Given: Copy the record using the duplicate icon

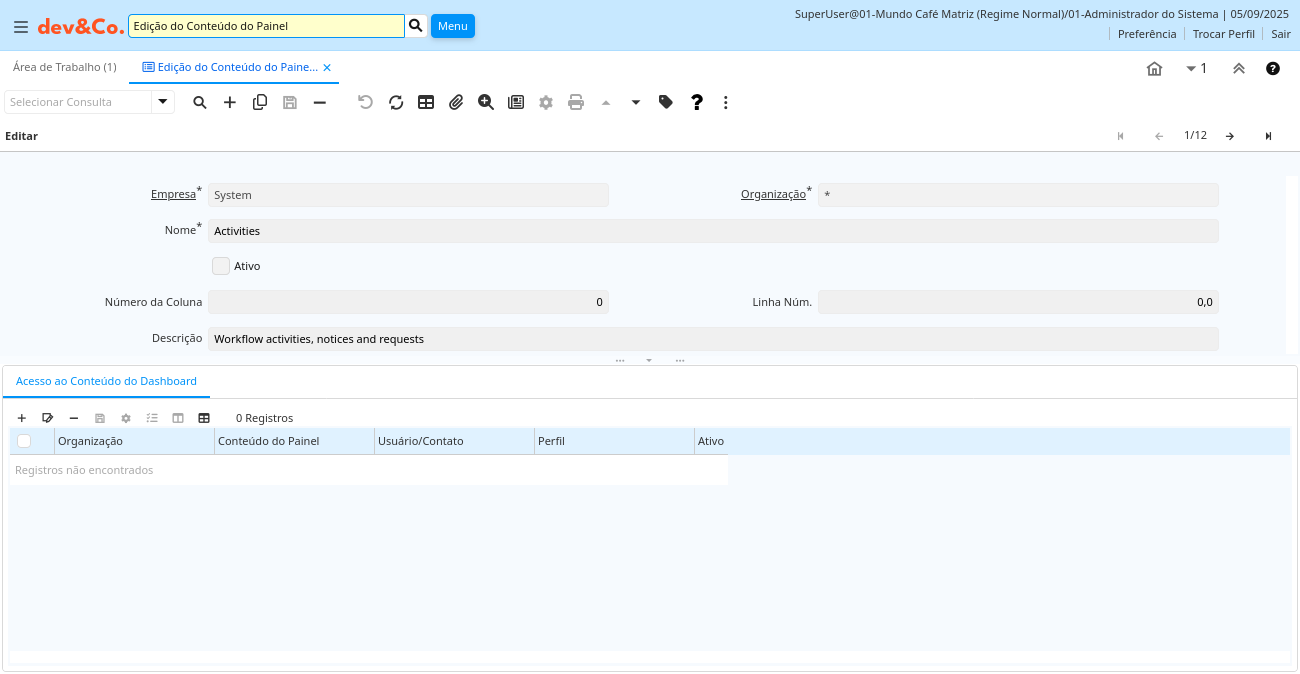Looking at the screenshot, I should tap(260, 102).
